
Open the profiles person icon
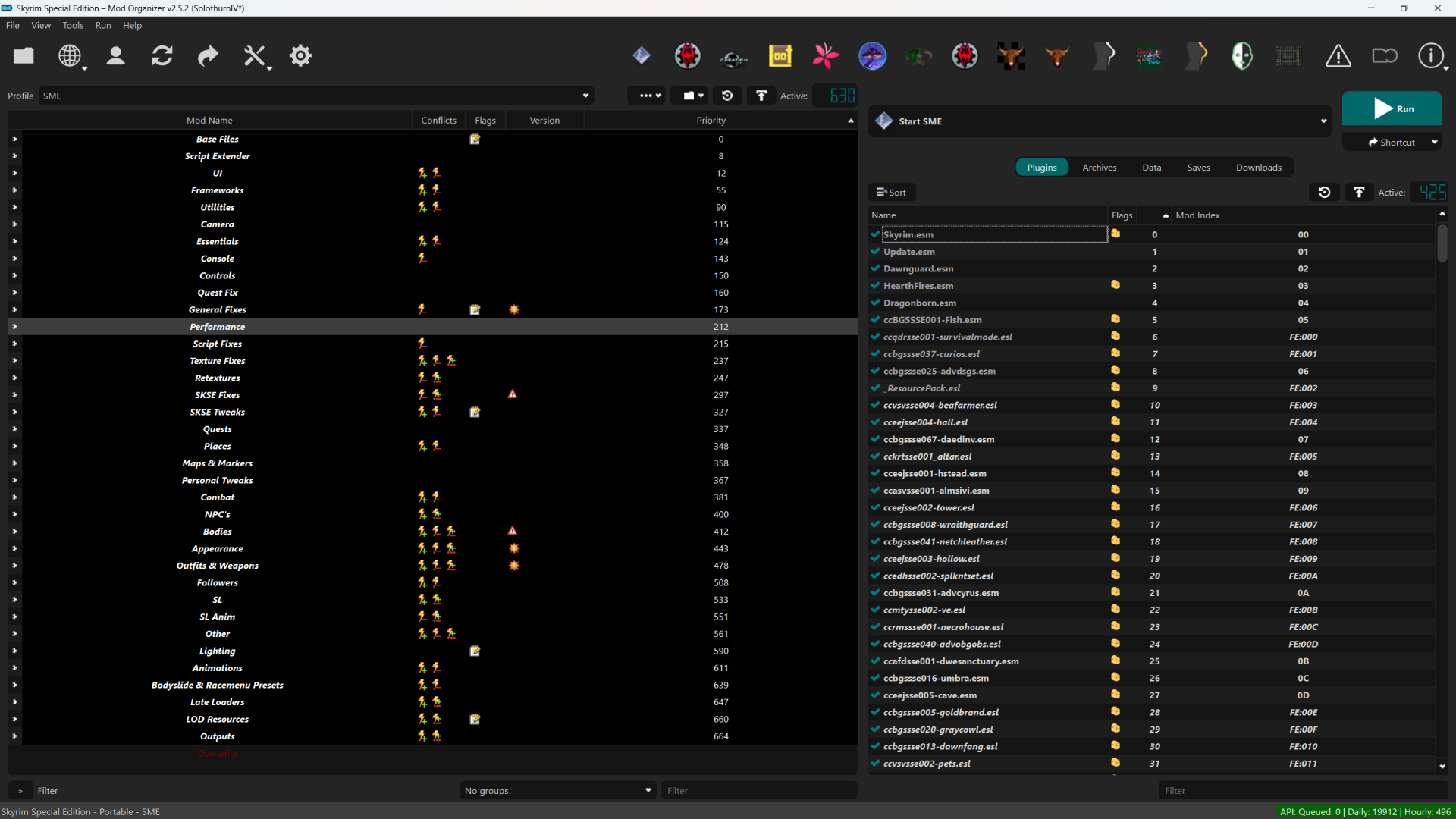click(116, 55)
